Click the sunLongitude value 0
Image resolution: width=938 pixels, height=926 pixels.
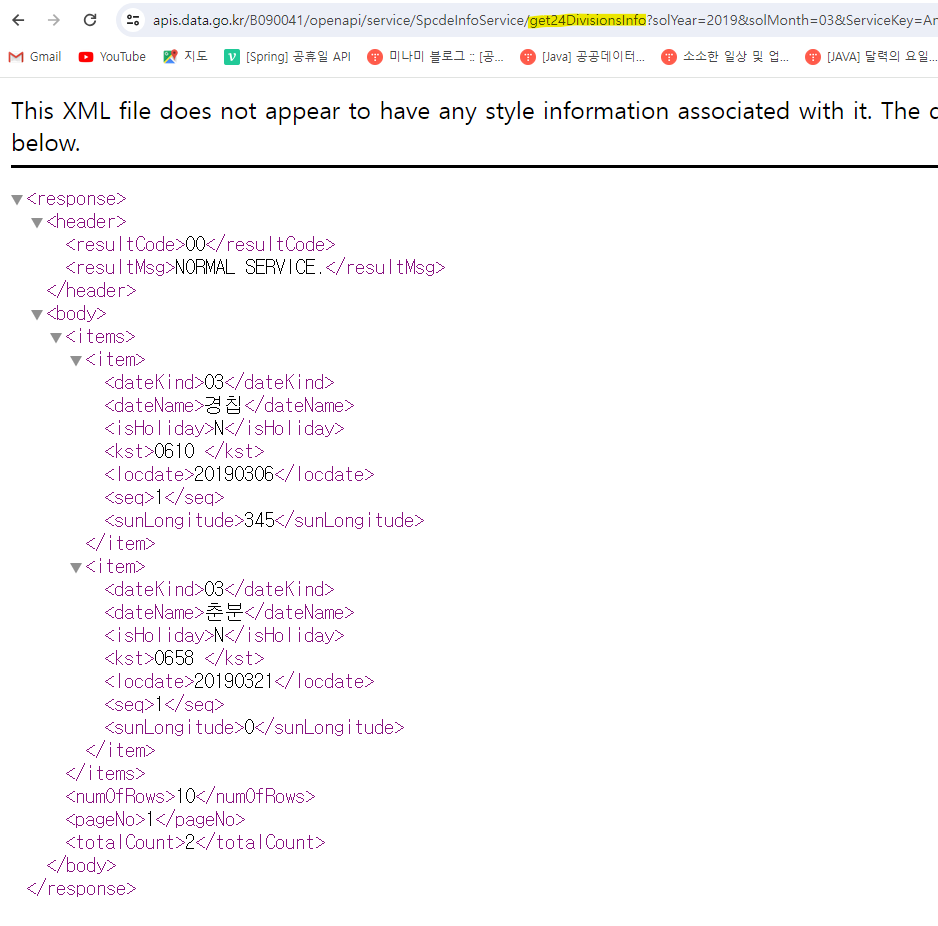pos(249,728)
